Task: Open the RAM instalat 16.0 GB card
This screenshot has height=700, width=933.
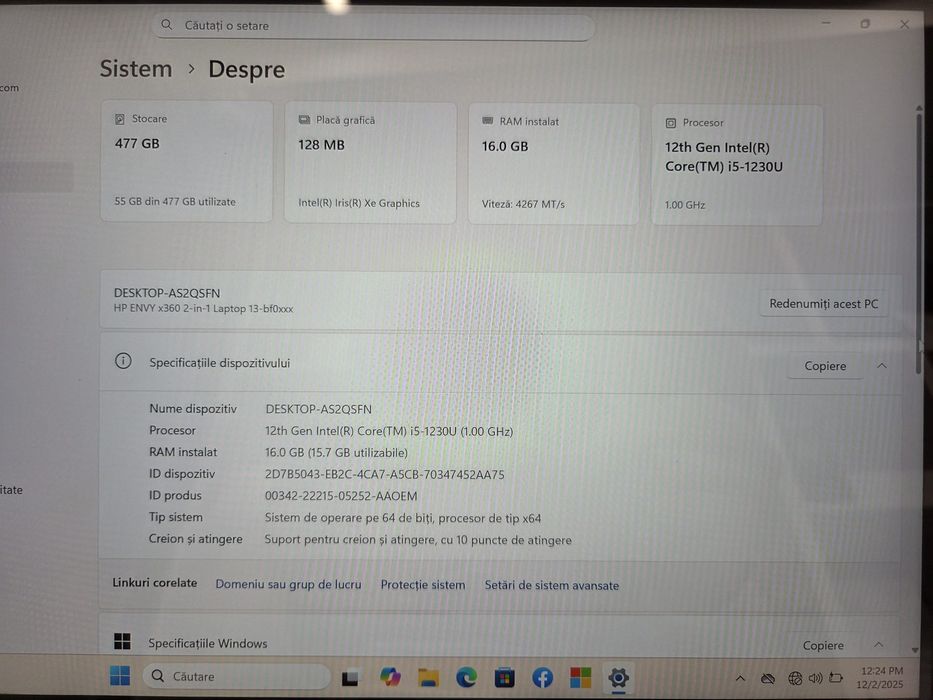Action: (x=554, y=164)
